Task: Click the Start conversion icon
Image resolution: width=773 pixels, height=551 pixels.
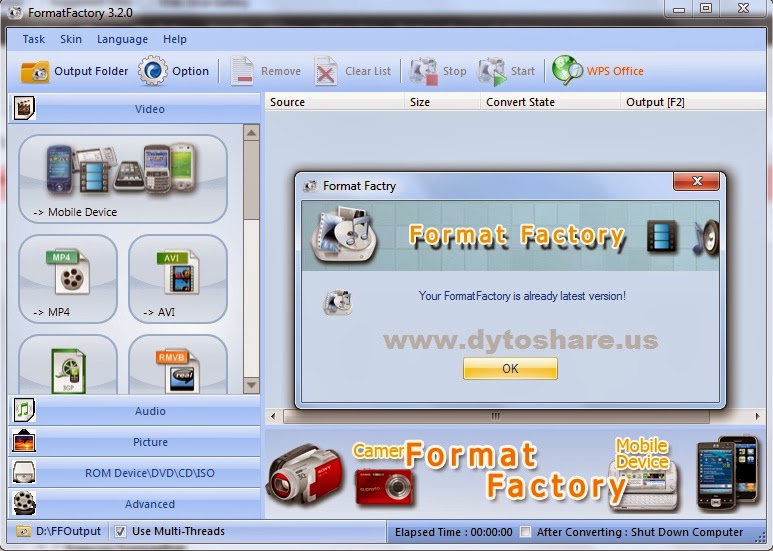Action: tap(492, 71)
